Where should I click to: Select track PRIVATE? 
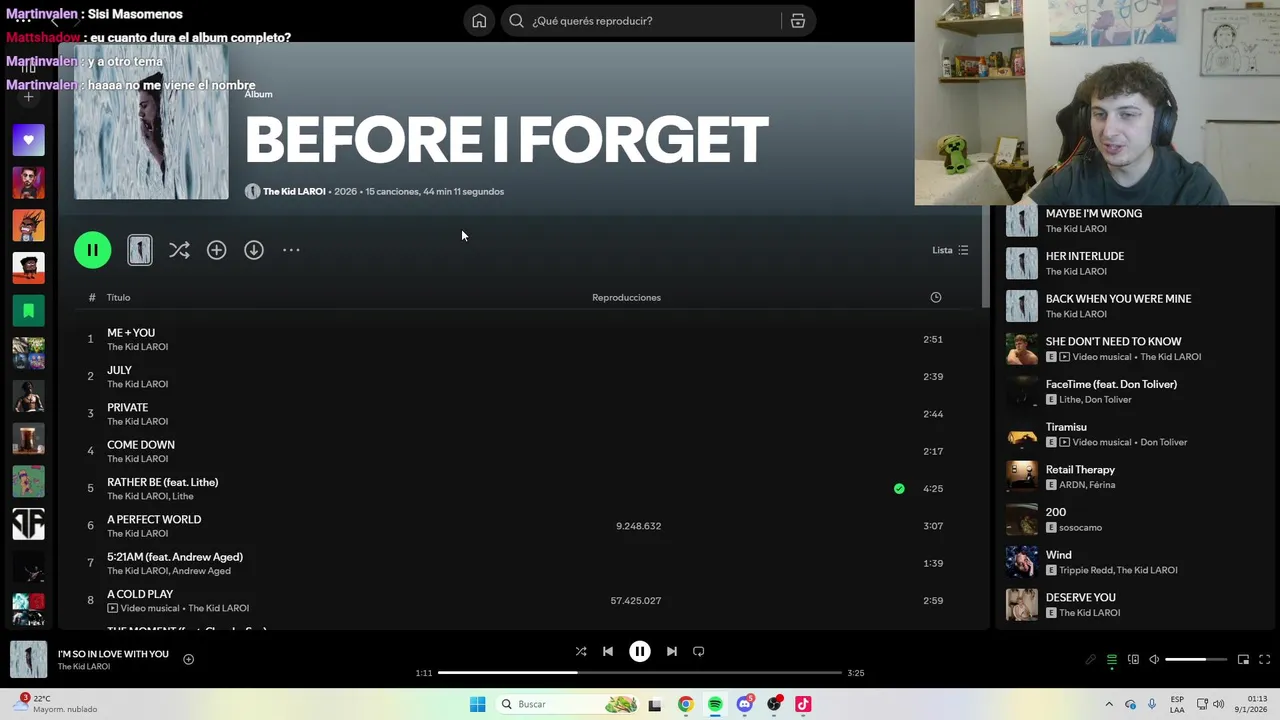[x=127, y=407]
